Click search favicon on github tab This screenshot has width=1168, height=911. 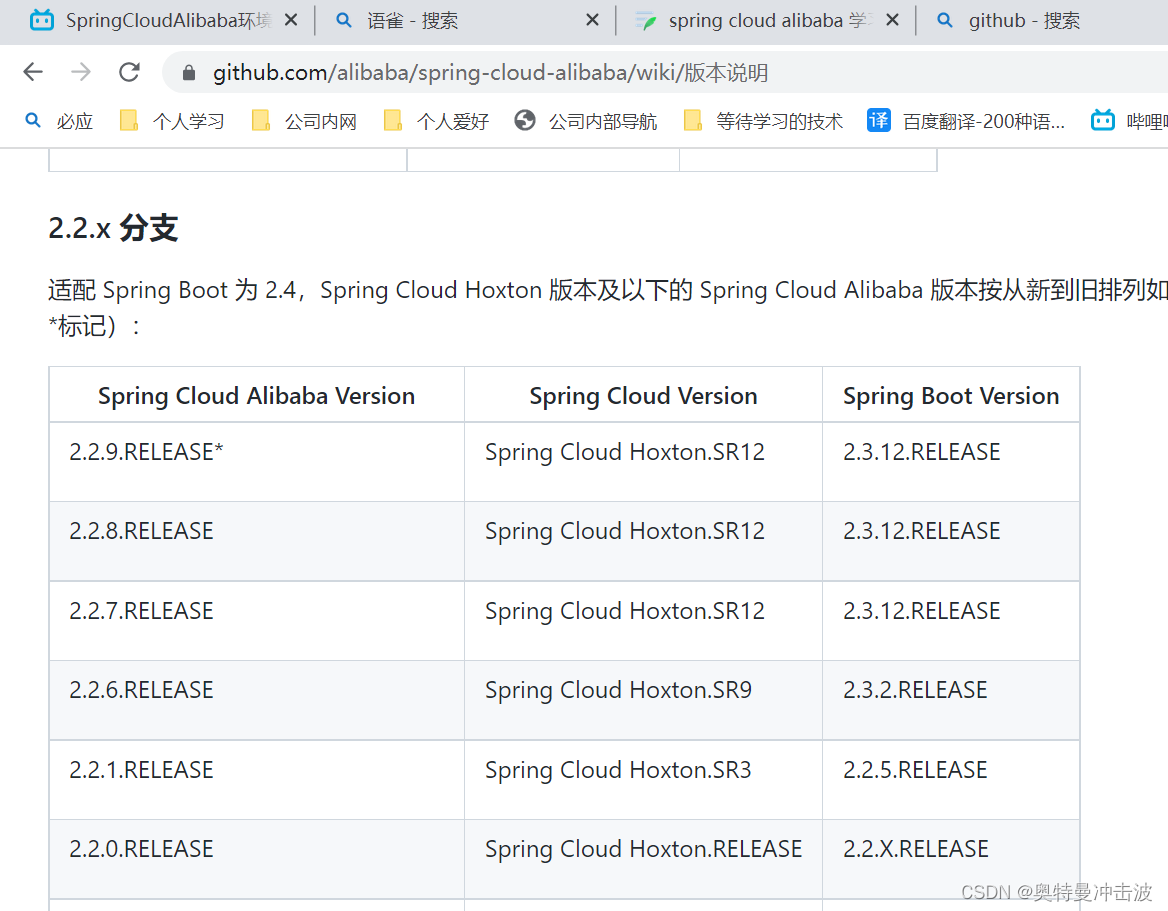point(945,20)
